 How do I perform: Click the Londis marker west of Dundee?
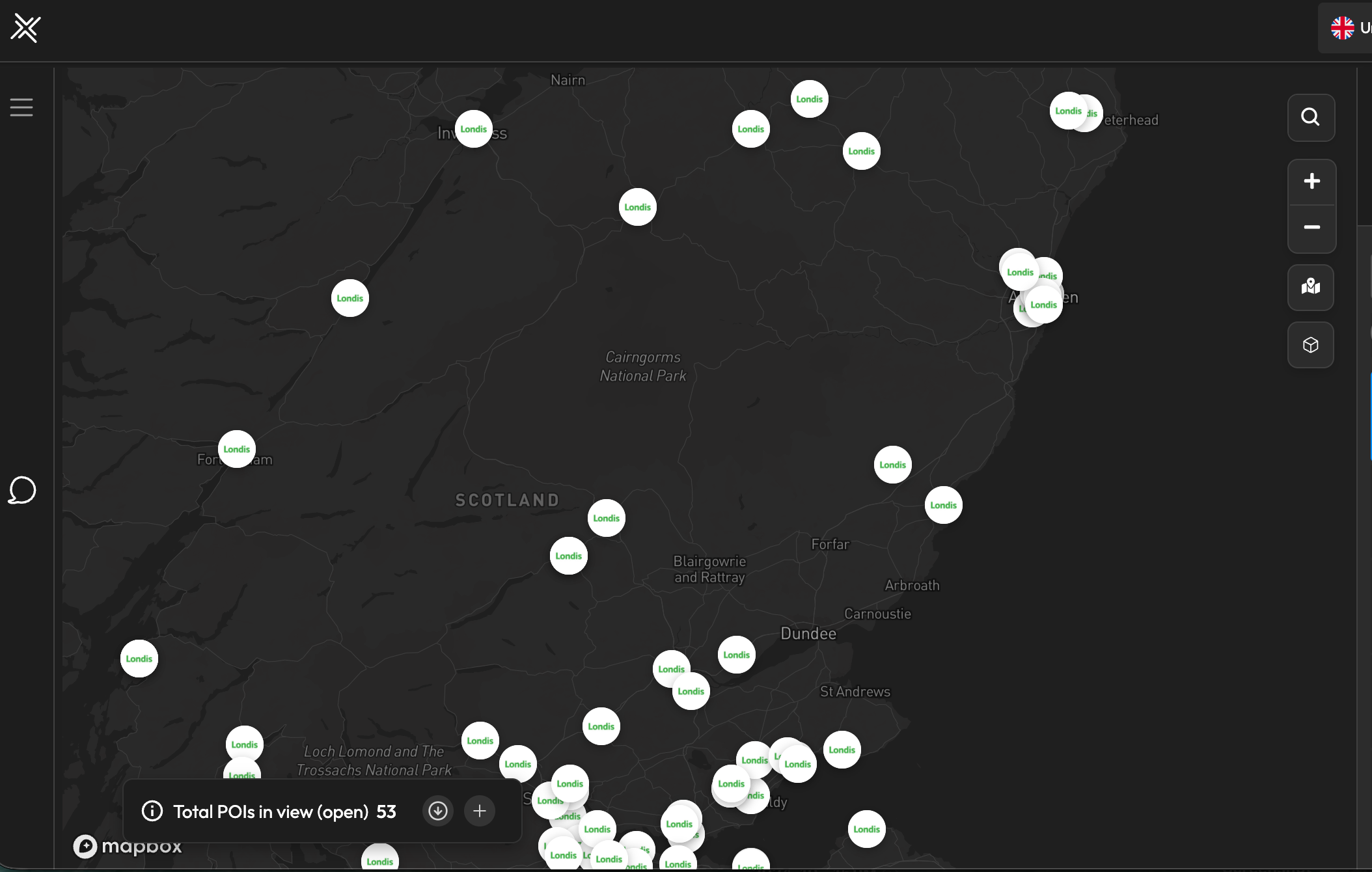point(736,655)
